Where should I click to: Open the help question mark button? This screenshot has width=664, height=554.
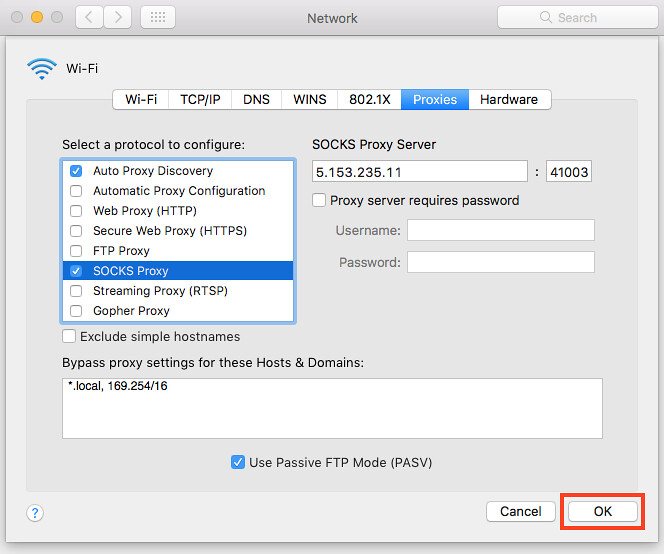click(x=35, y=513)
